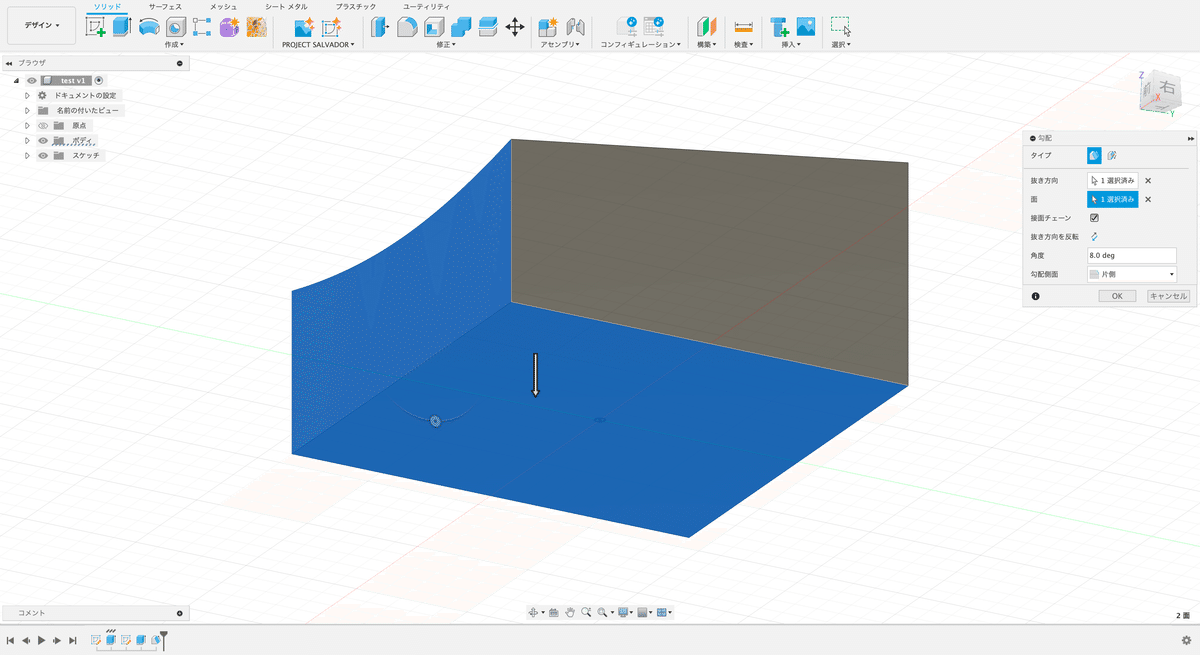Toggle visibility eye of ボディ folder
1200x655 pixels.
[43, 141]
